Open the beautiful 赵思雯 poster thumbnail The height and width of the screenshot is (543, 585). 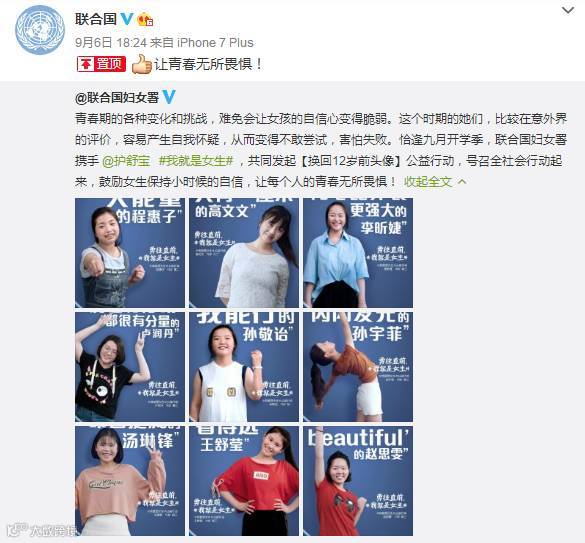coord(358,481)
